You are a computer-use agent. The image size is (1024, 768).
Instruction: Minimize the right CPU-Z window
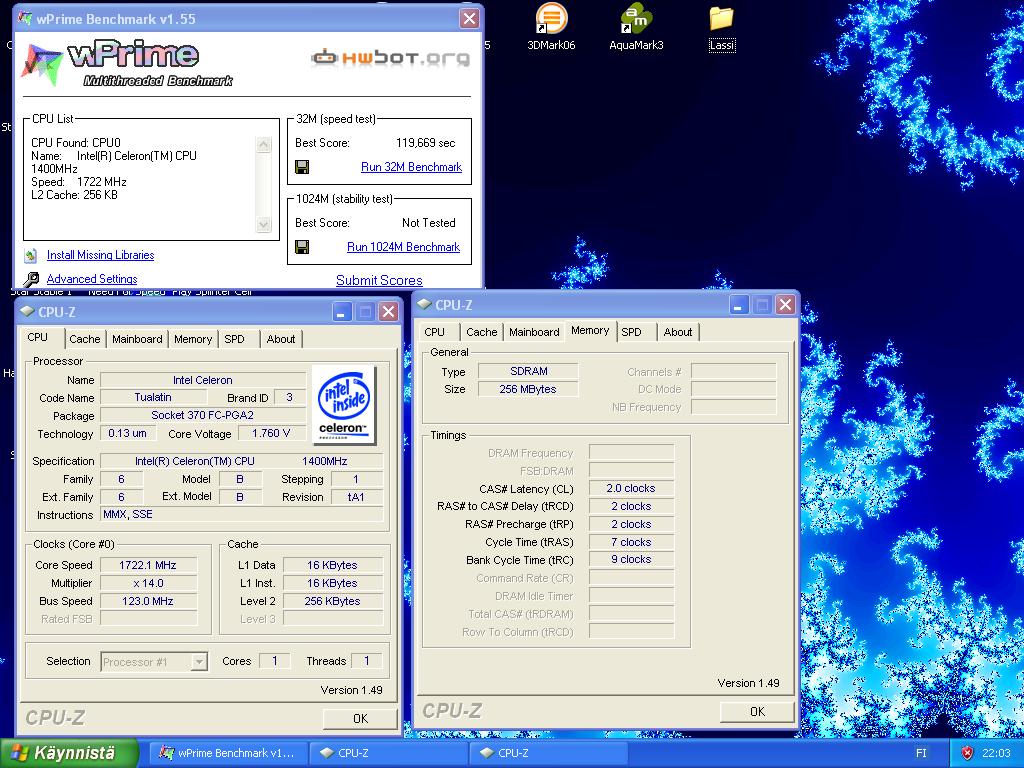point(739,305)
